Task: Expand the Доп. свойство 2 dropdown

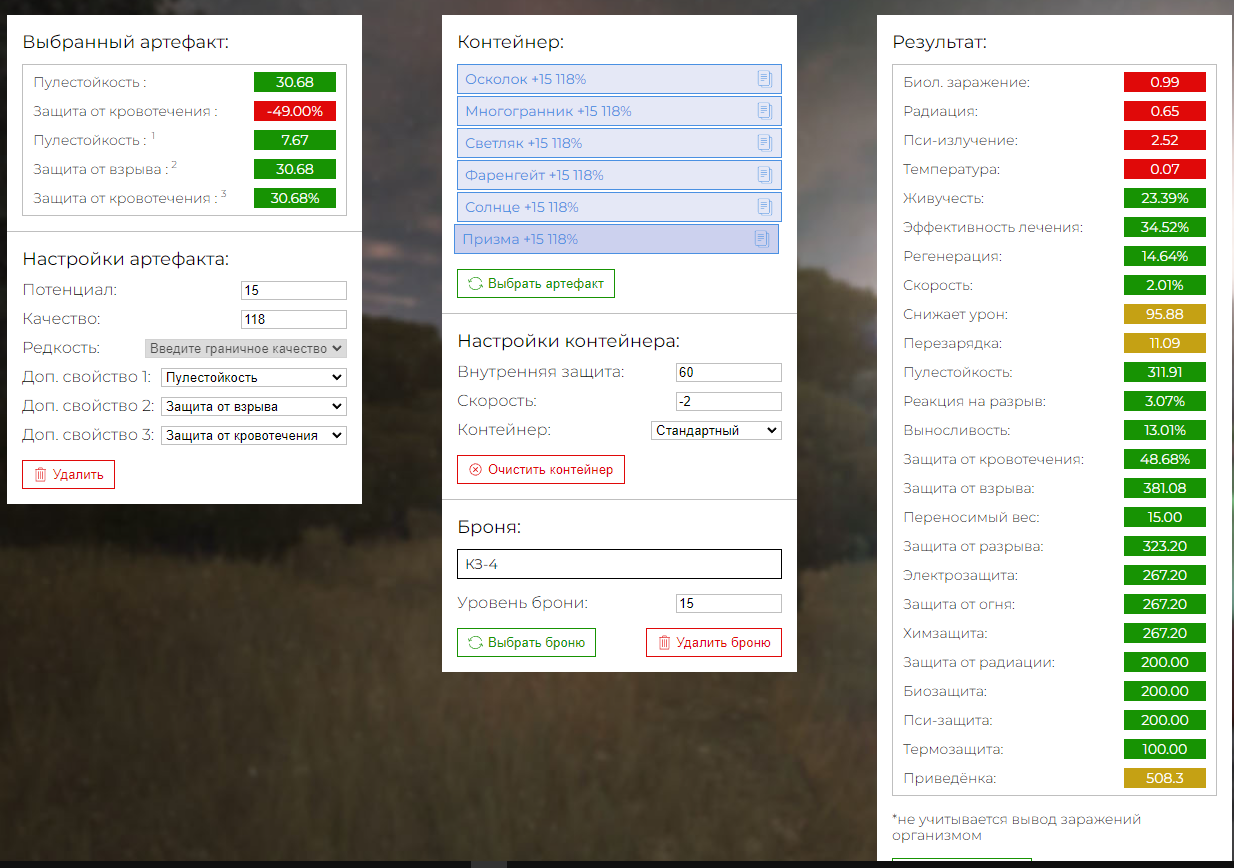Action: (253, 407)
